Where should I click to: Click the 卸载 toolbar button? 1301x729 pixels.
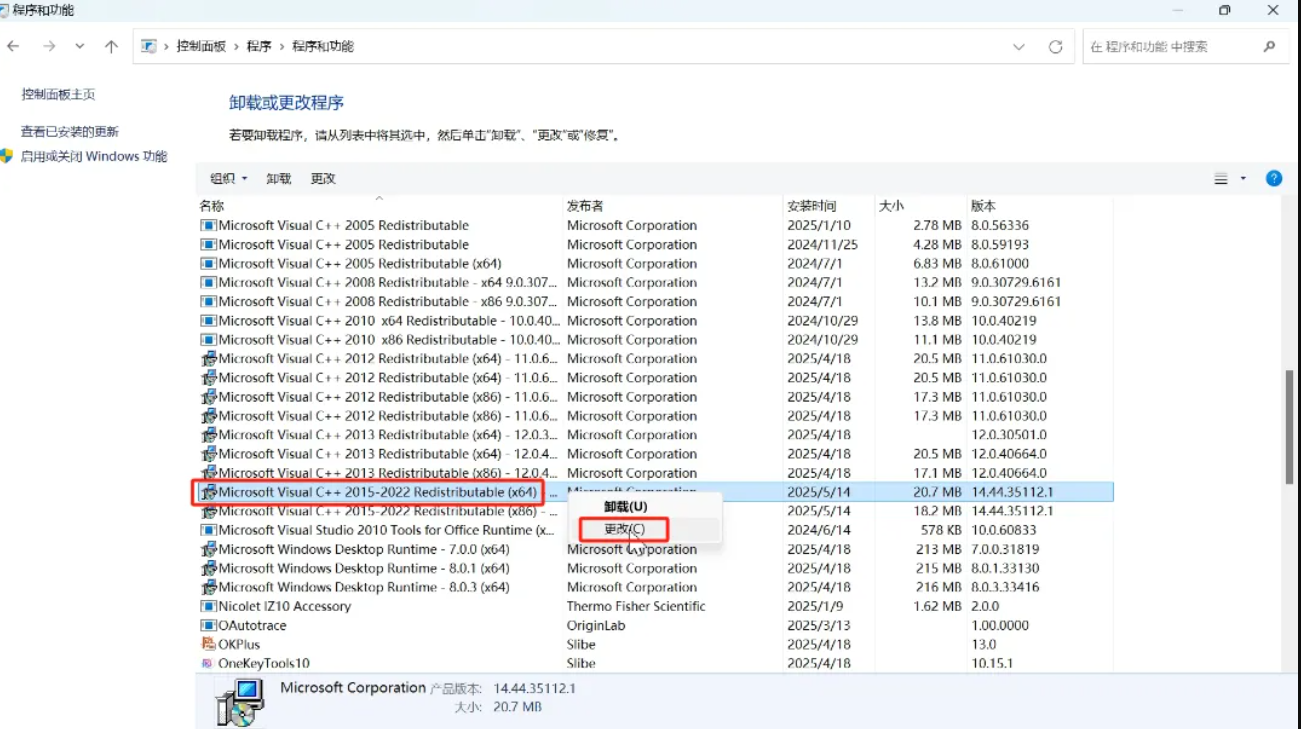click(279, 178)
